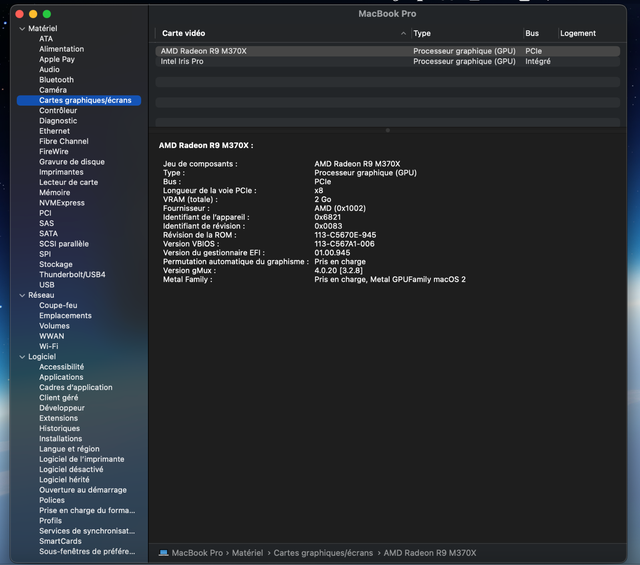Select Gravure de disque in sidebar

pyautogui.click(x=72, y=162)
